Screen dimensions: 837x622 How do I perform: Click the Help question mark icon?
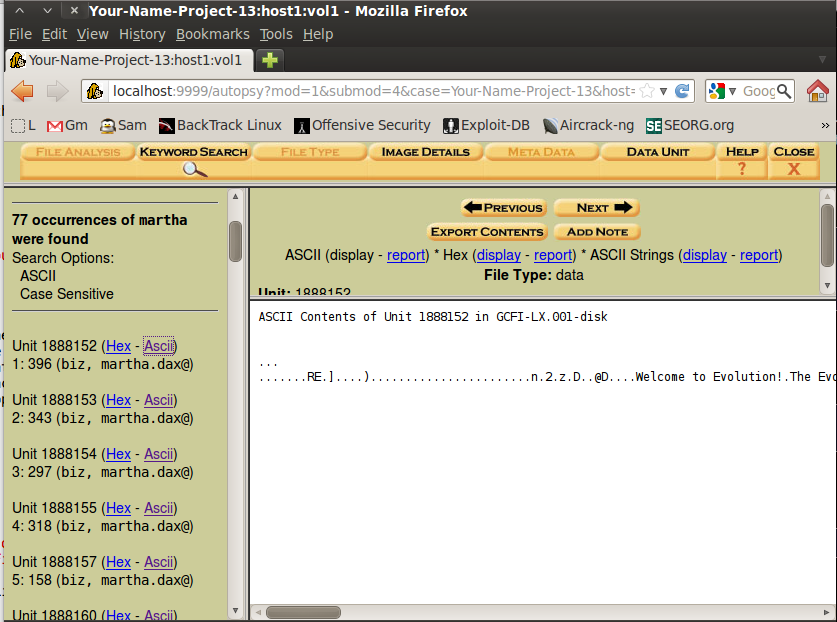pos(741,169)
